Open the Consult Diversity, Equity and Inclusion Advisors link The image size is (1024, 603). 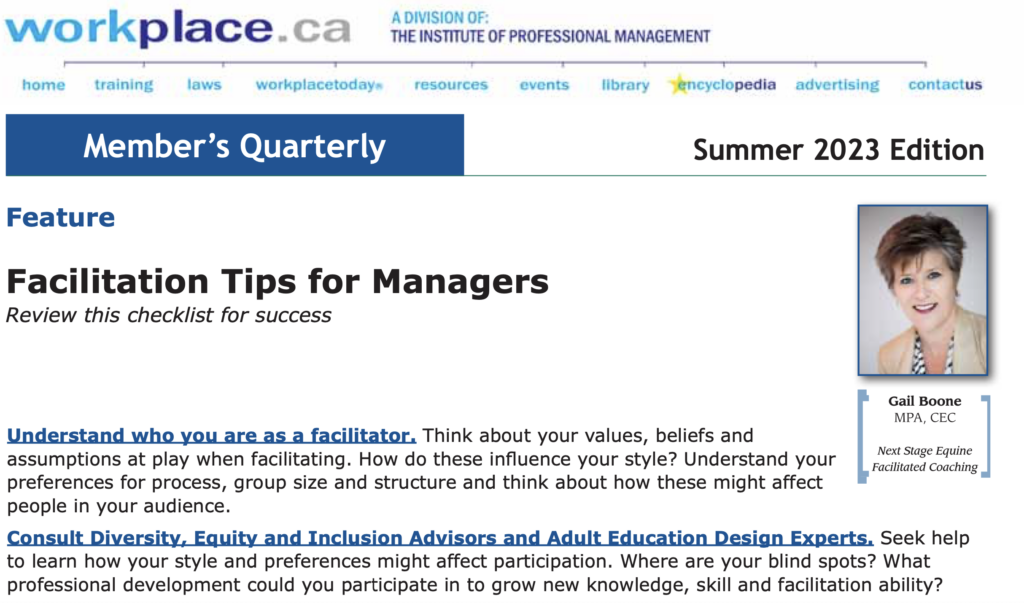coord(440,537)
